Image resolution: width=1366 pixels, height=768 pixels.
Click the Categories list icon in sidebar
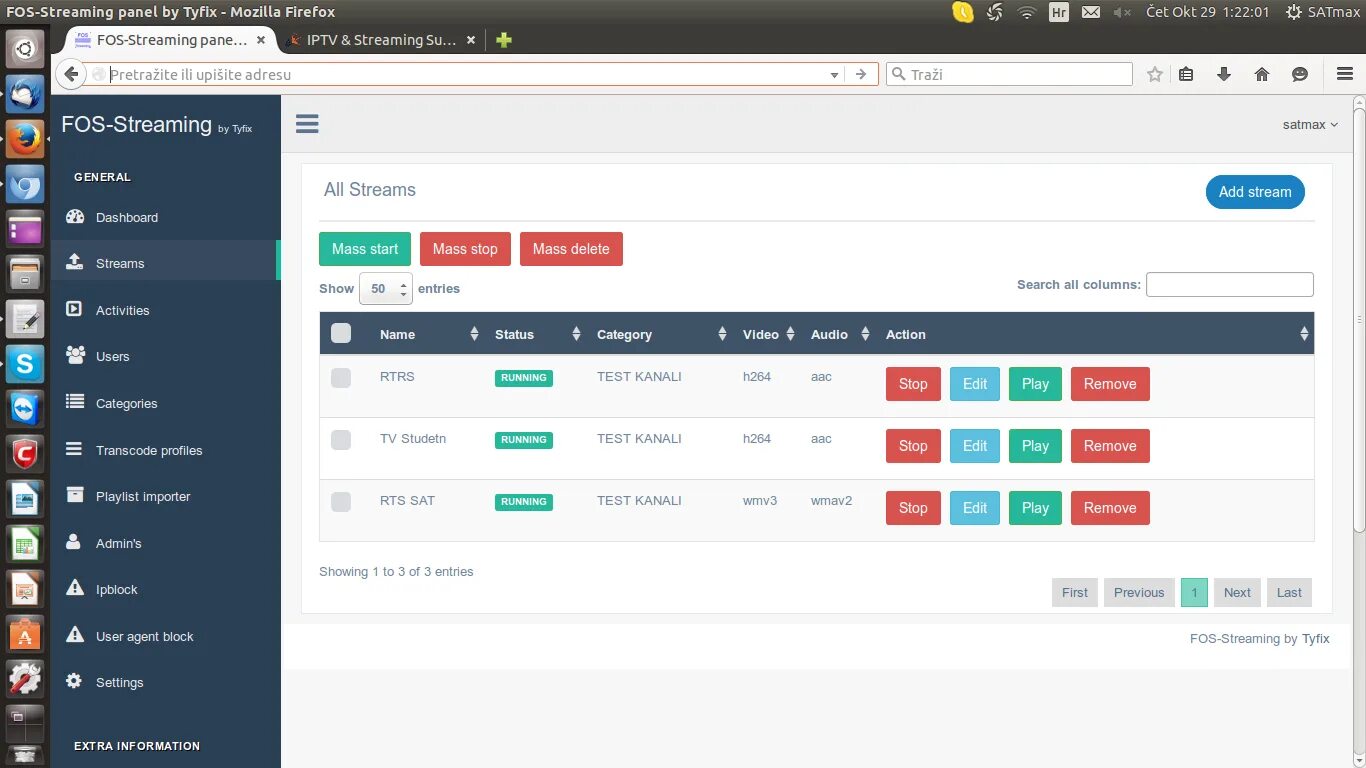pyautogui.click(x=74, y=402)
